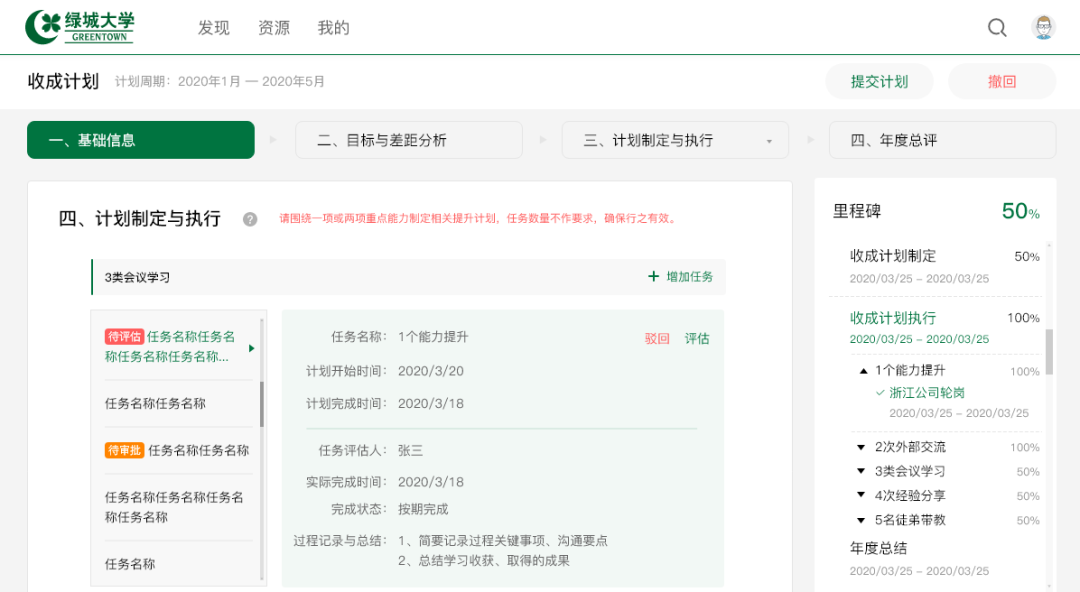Click the orange 待审批 status badge
Viewport: 1080px width, 592px height.
[x=124, y=451]
